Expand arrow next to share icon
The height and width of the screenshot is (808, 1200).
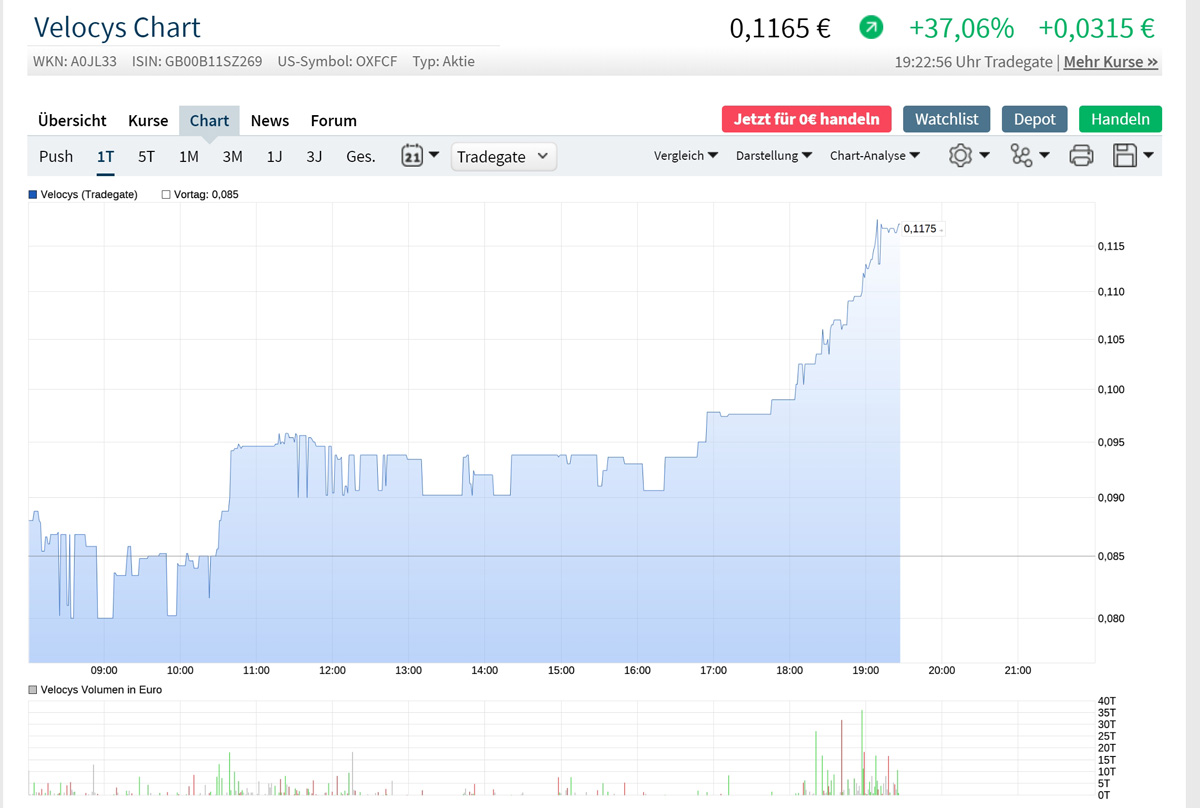pyautogui.click(x=1044, y=155)
